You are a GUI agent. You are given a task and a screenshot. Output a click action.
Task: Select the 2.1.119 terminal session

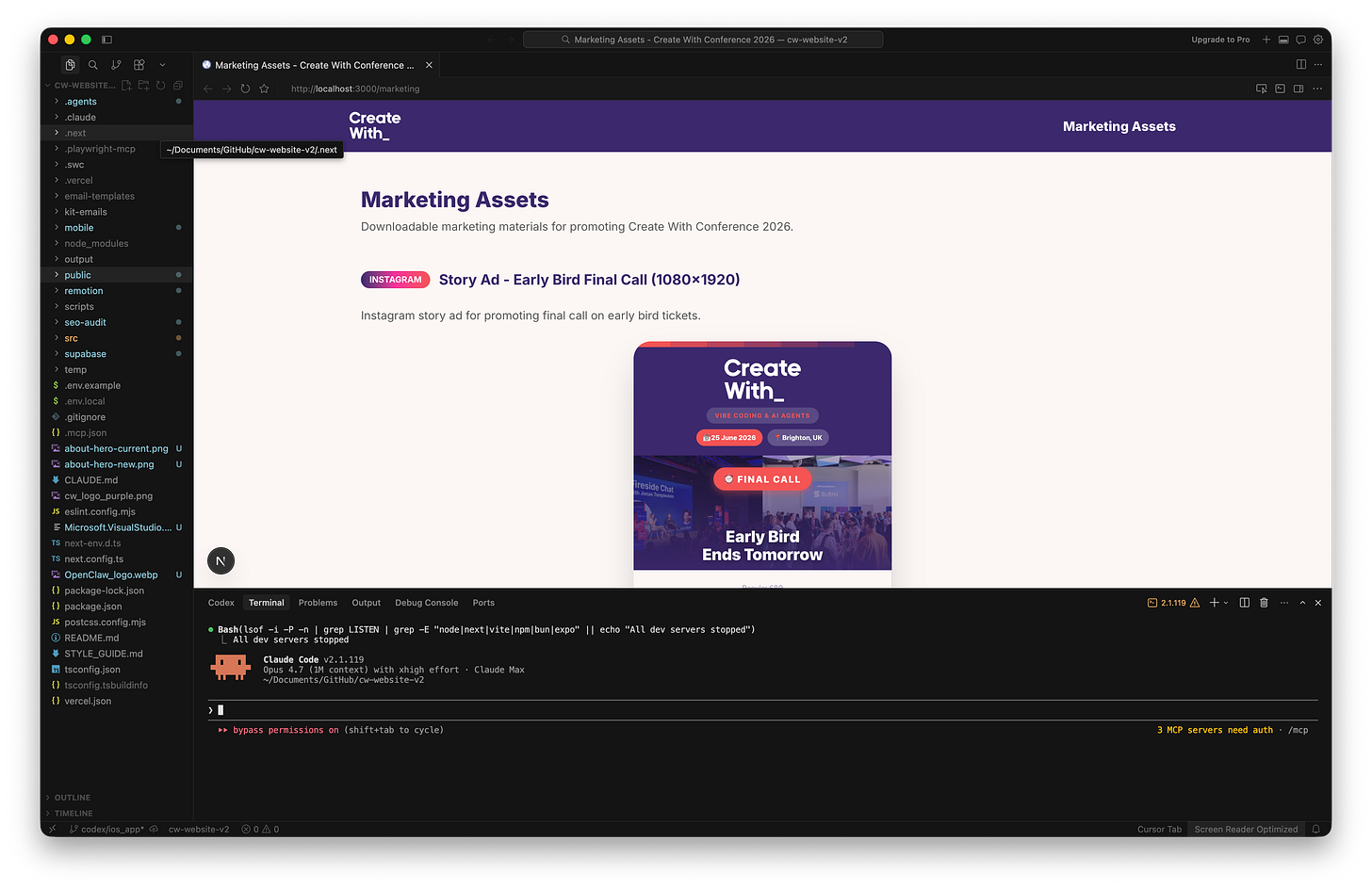(x=1173, y=603)
